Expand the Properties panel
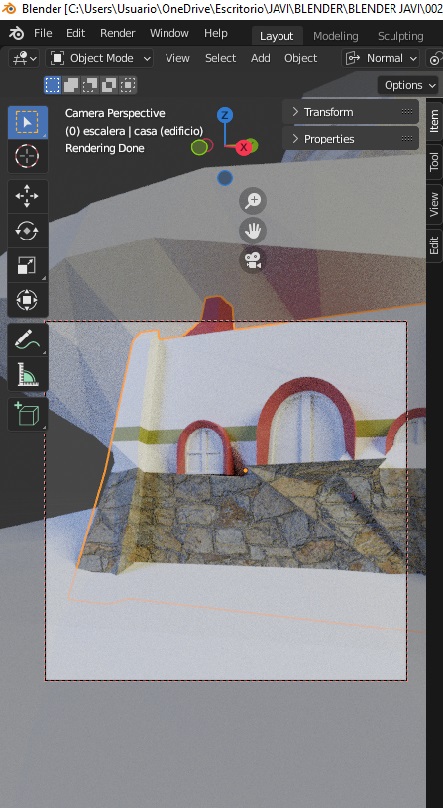 (x=350, y=139)
